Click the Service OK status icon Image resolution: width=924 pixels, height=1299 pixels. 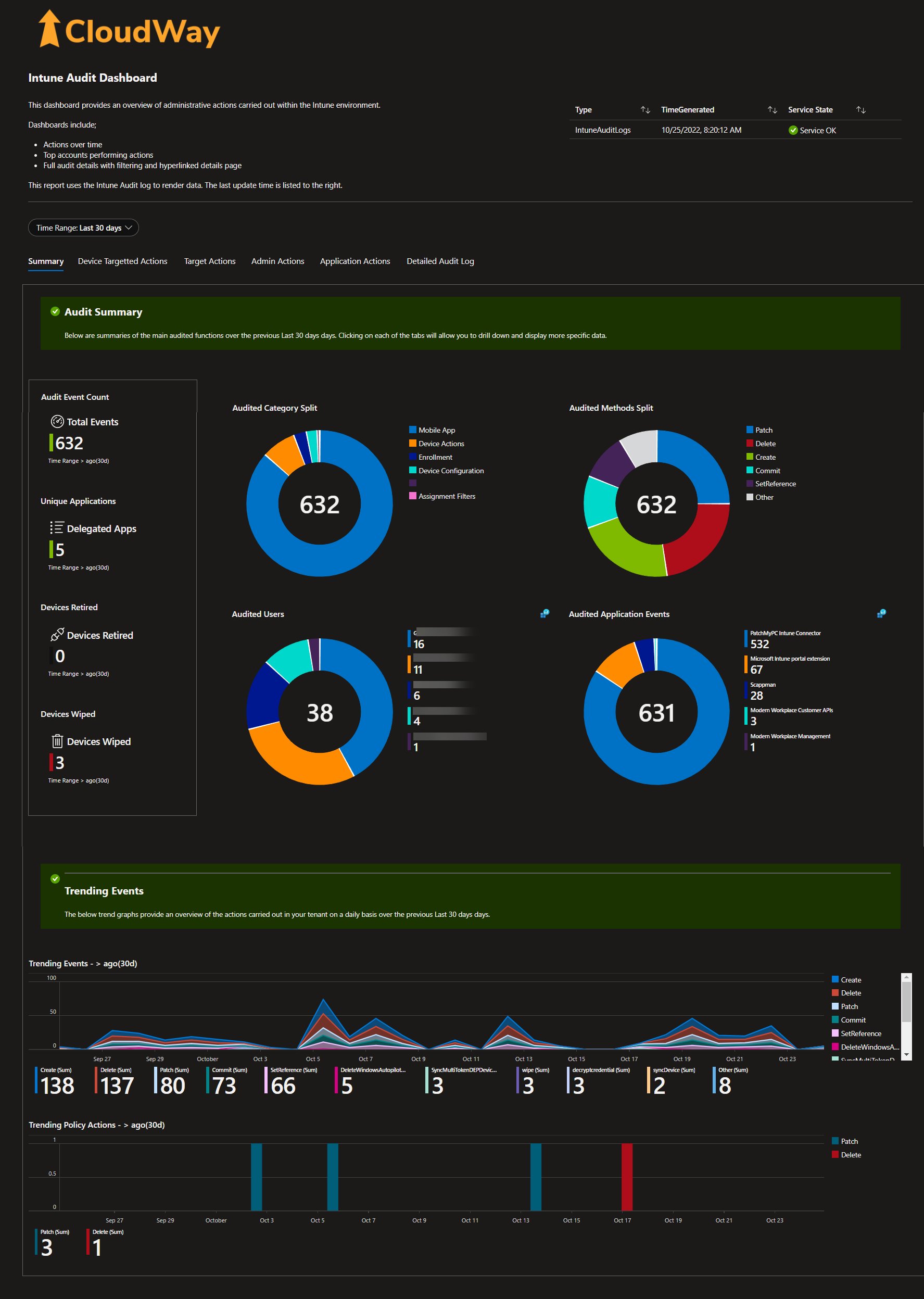pyautogui.click(x=793, y=130)
